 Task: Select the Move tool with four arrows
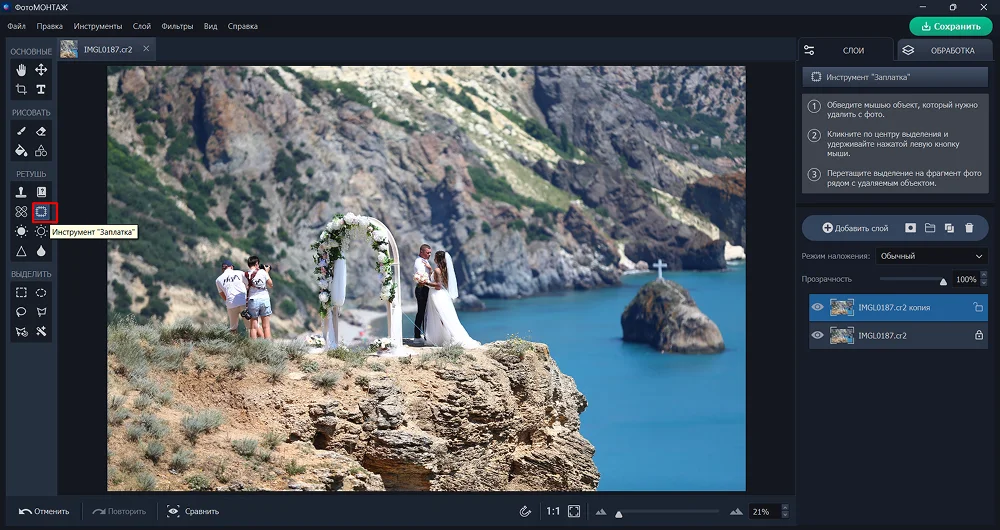[41, 70]
